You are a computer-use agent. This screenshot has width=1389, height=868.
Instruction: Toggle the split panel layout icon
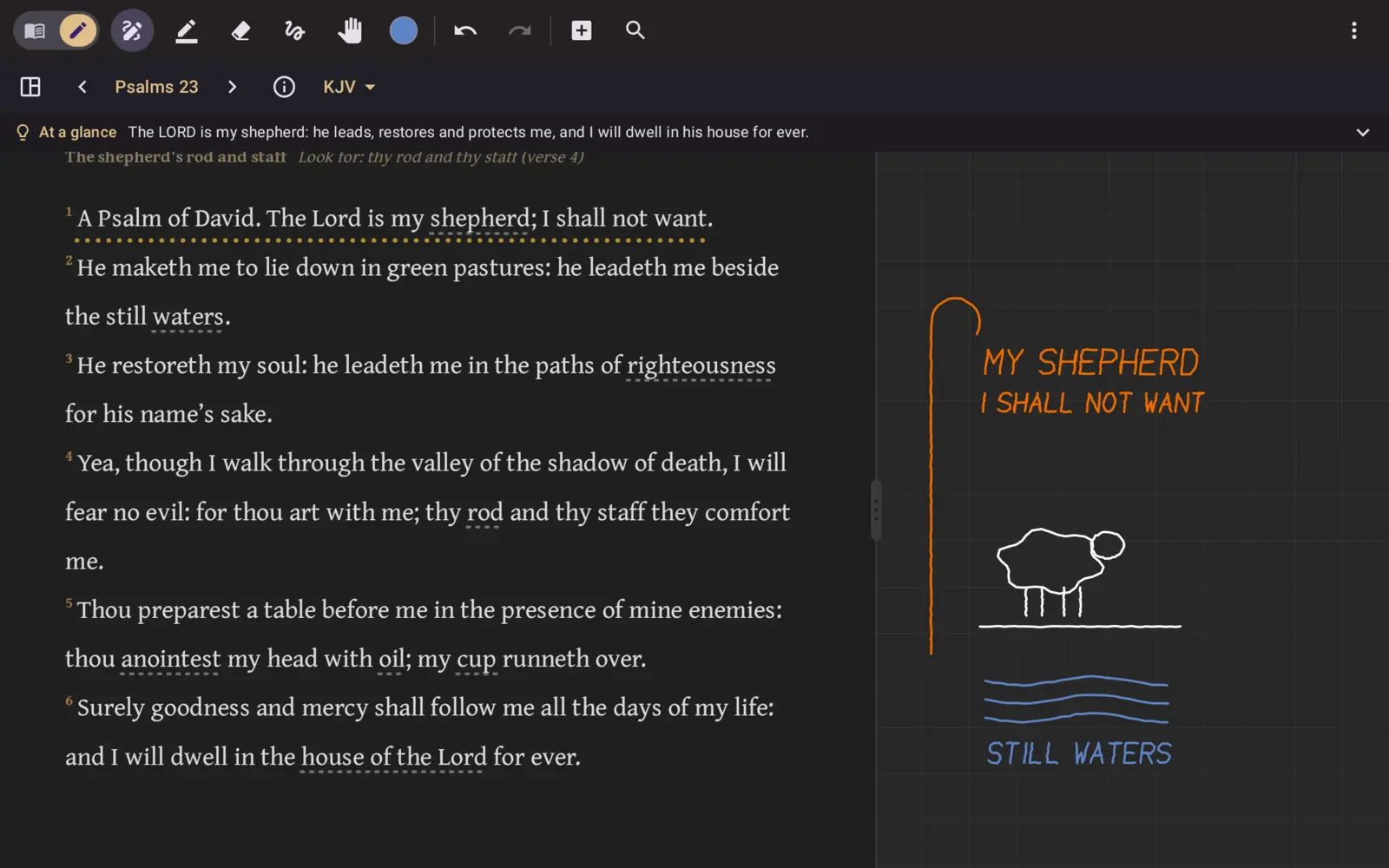[x=30, y=87]
